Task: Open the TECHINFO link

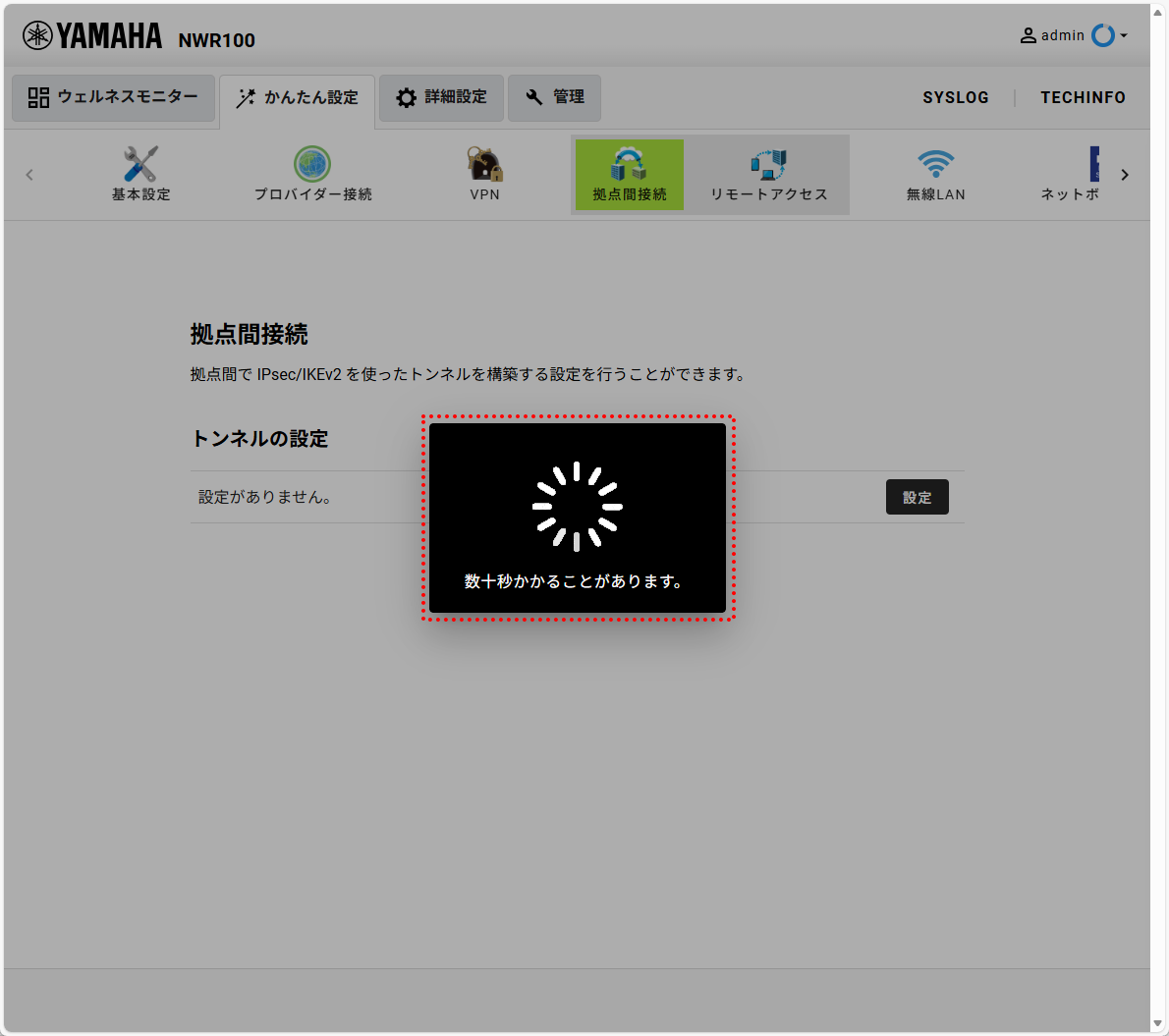Action: coord(1084,97)
